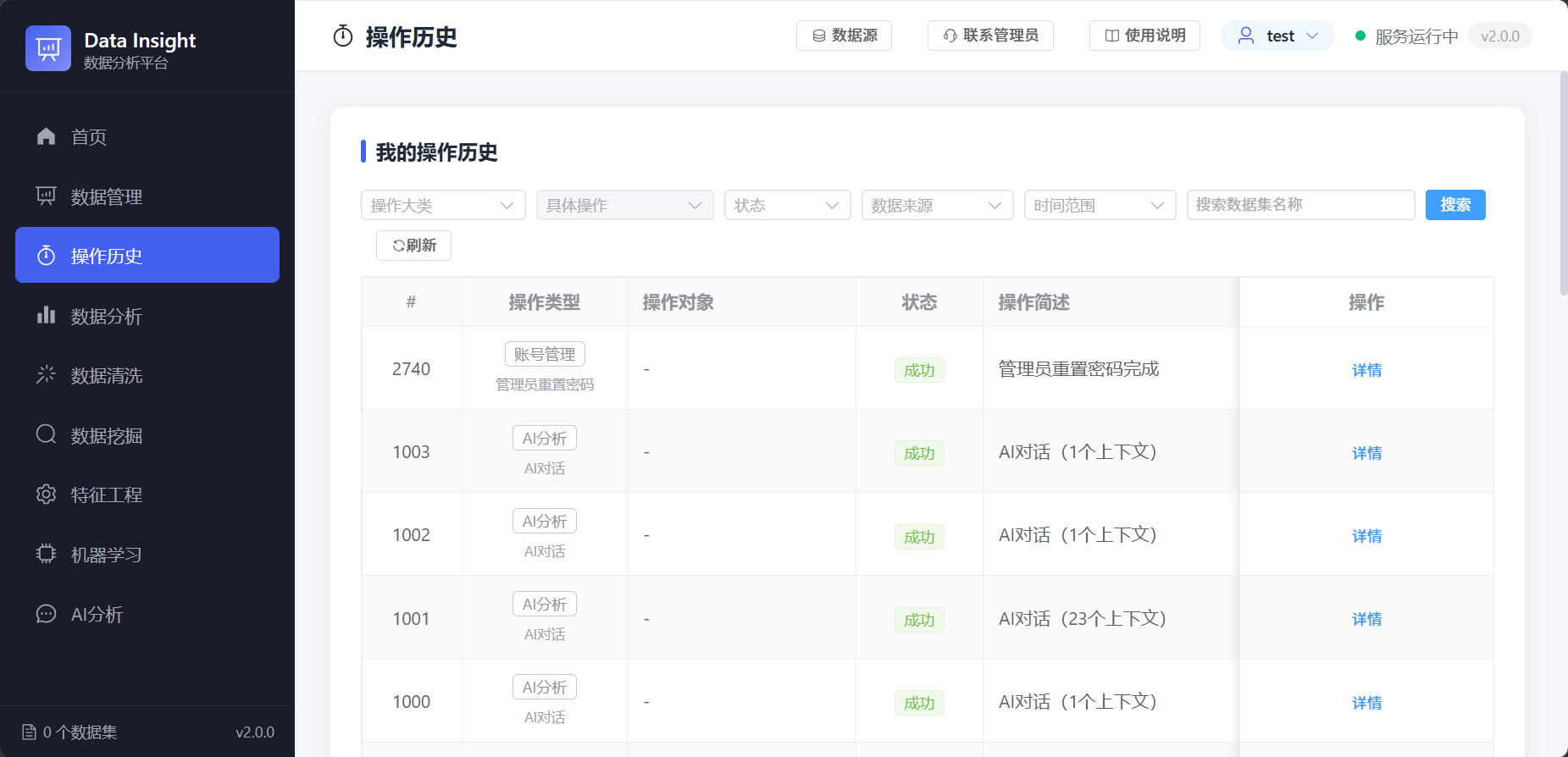
Task: Click the sparkle icon beside 数据清洗
Action: pos(47,374)
